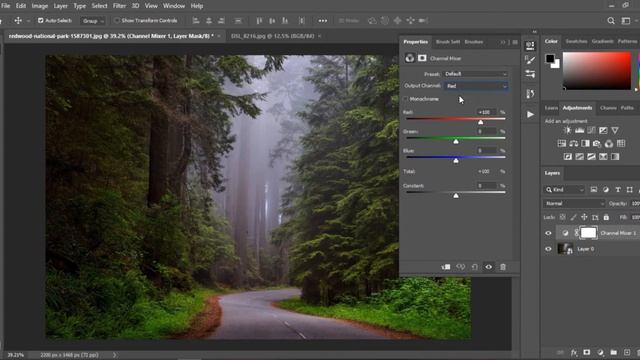Screen dimensions: 640x360
Task: Add a Curves adjustment
Action: [x=591, y=131]
